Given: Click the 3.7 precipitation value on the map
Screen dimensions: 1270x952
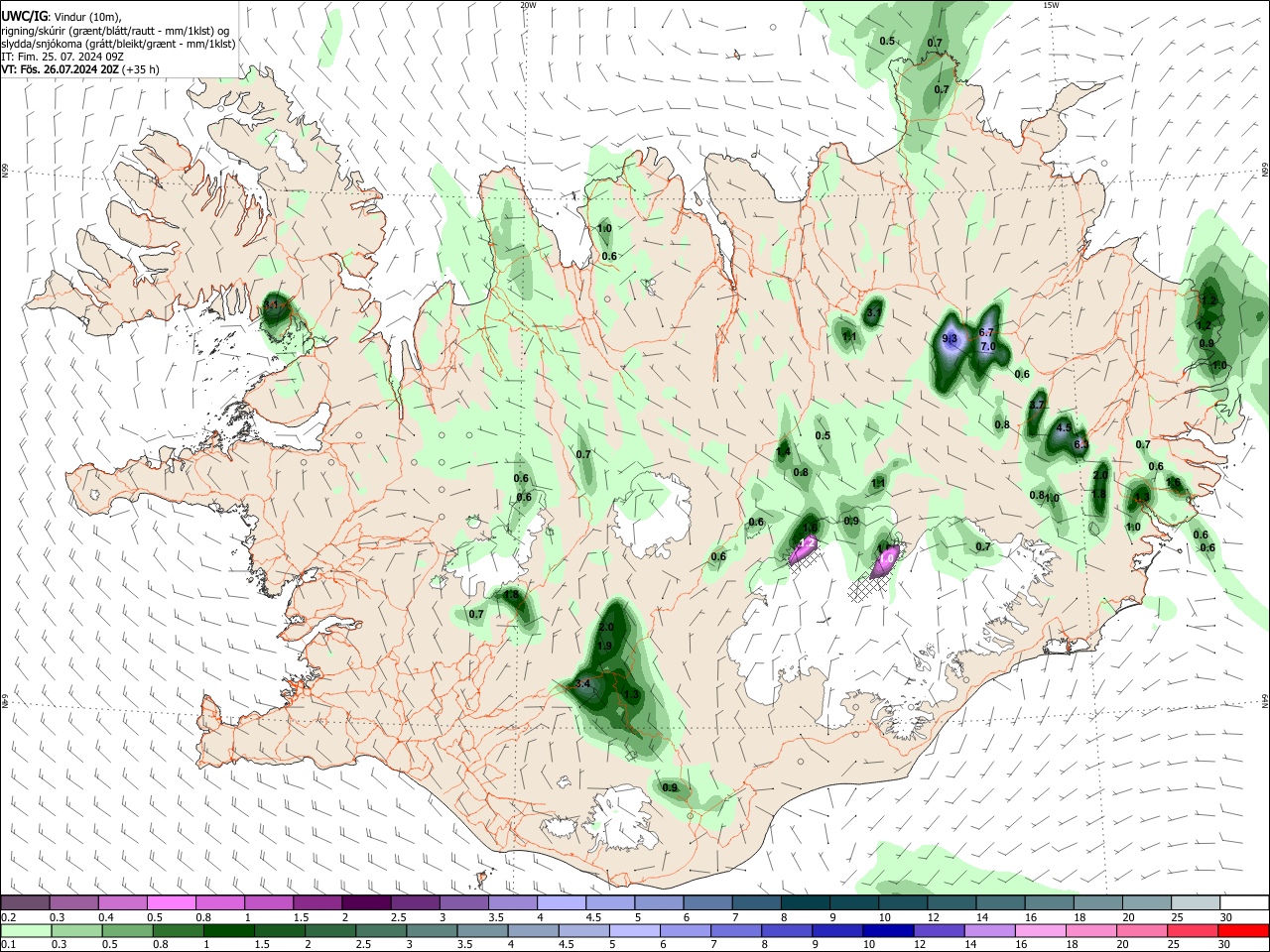Looking at the screenshot, I should (1038, 405).
